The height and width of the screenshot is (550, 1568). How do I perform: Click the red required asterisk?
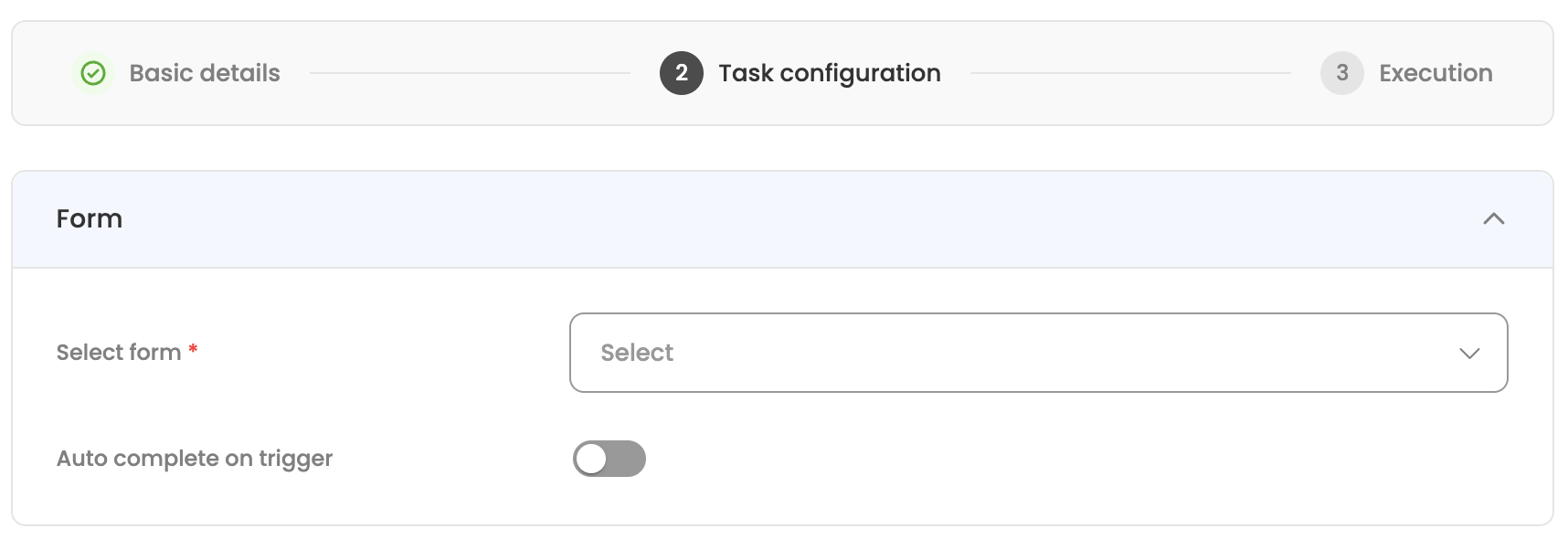pos(193,349)
